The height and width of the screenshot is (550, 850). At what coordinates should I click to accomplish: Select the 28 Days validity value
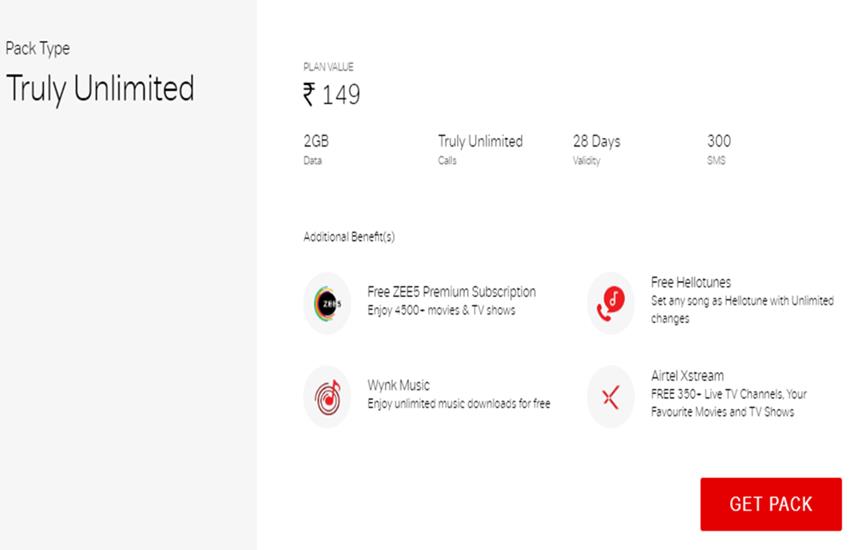596,142
